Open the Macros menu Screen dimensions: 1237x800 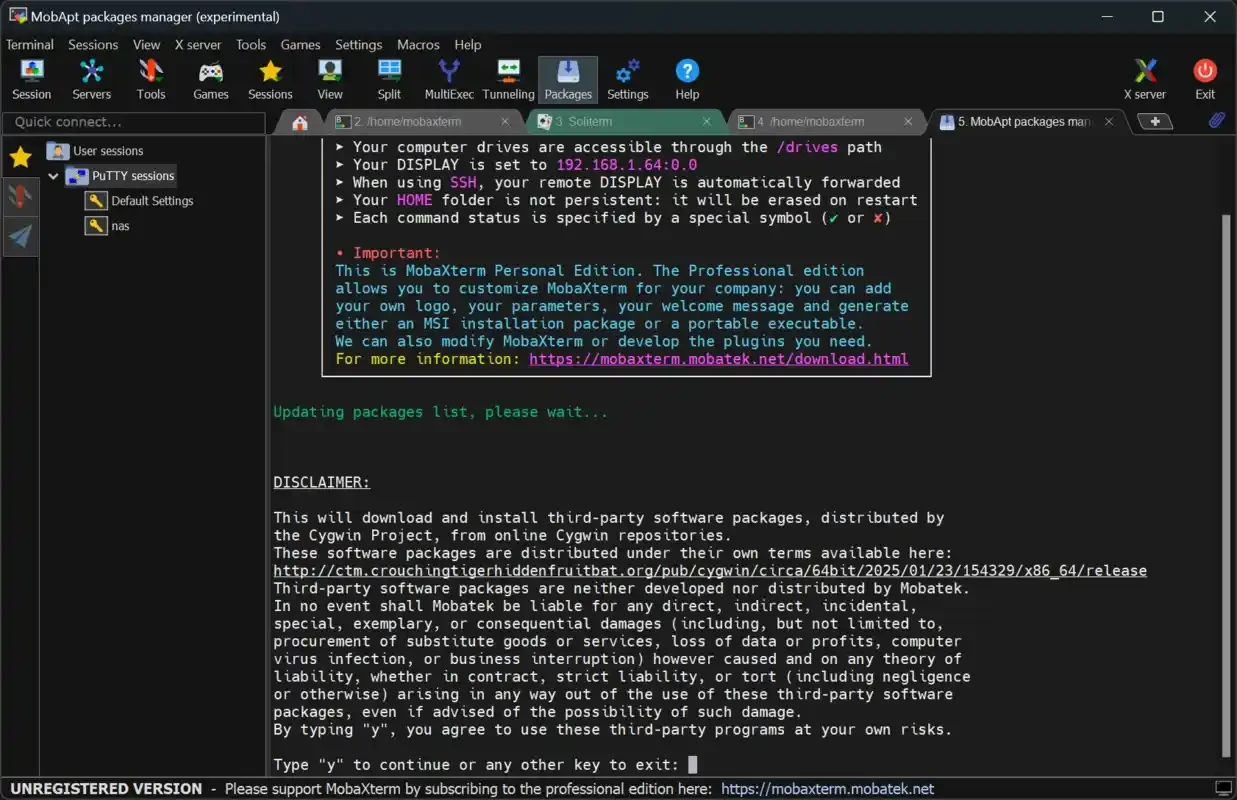418,44
